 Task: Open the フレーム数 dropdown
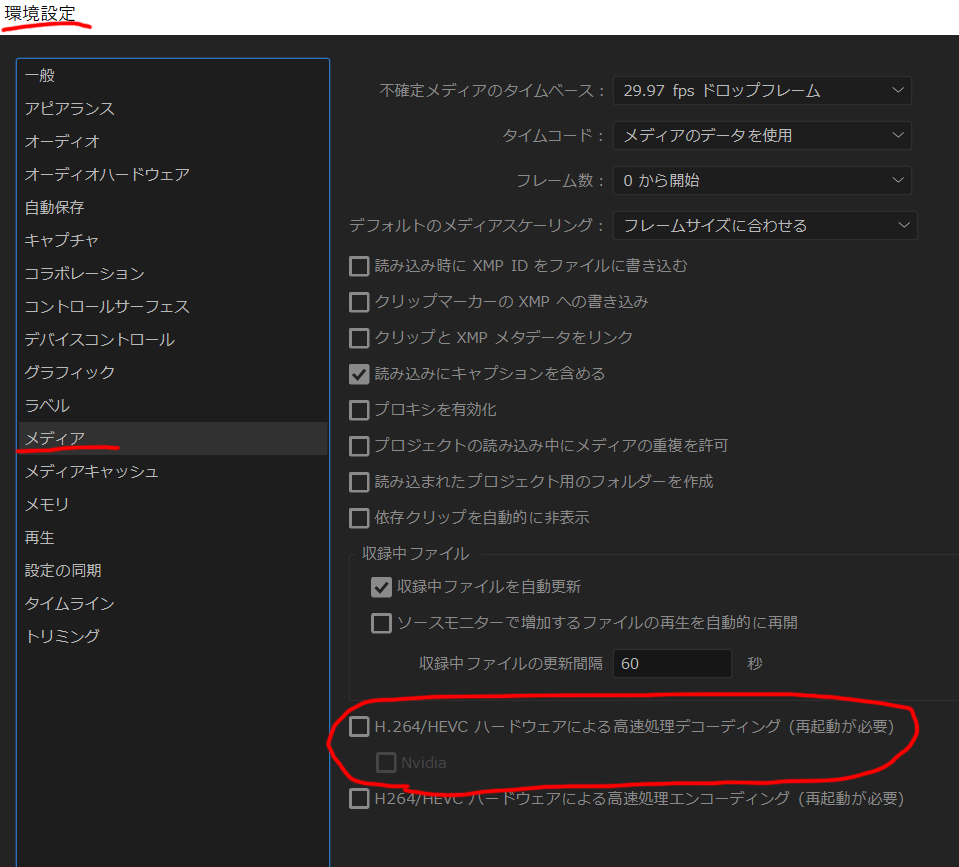(x=763, y=181)
